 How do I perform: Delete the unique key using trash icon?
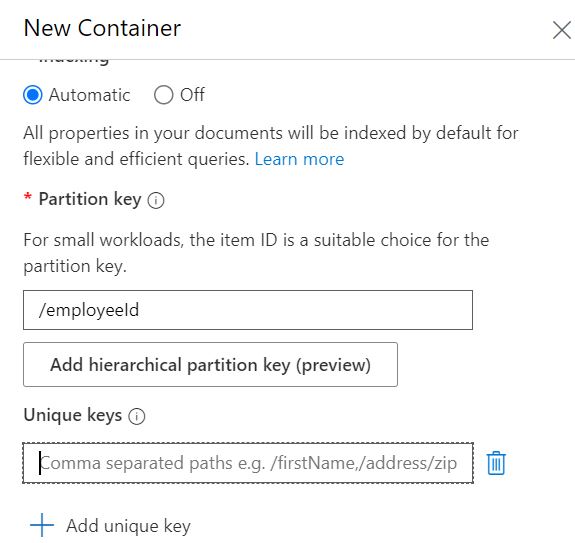pos(496,463)
